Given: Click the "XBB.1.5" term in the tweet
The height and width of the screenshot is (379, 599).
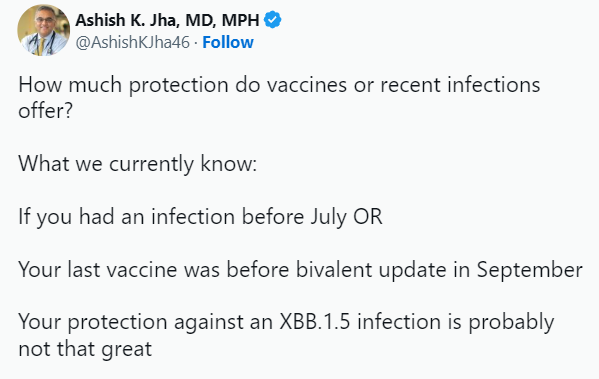Looking at the screenshot, I should click(x=315, y=322).
